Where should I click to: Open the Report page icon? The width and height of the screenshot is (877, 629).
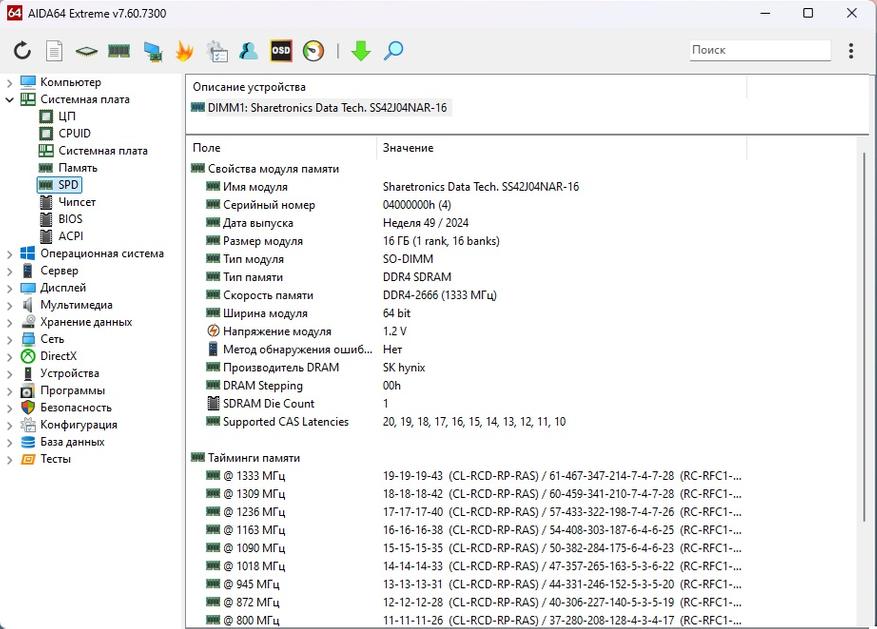(x=54, y=51)
